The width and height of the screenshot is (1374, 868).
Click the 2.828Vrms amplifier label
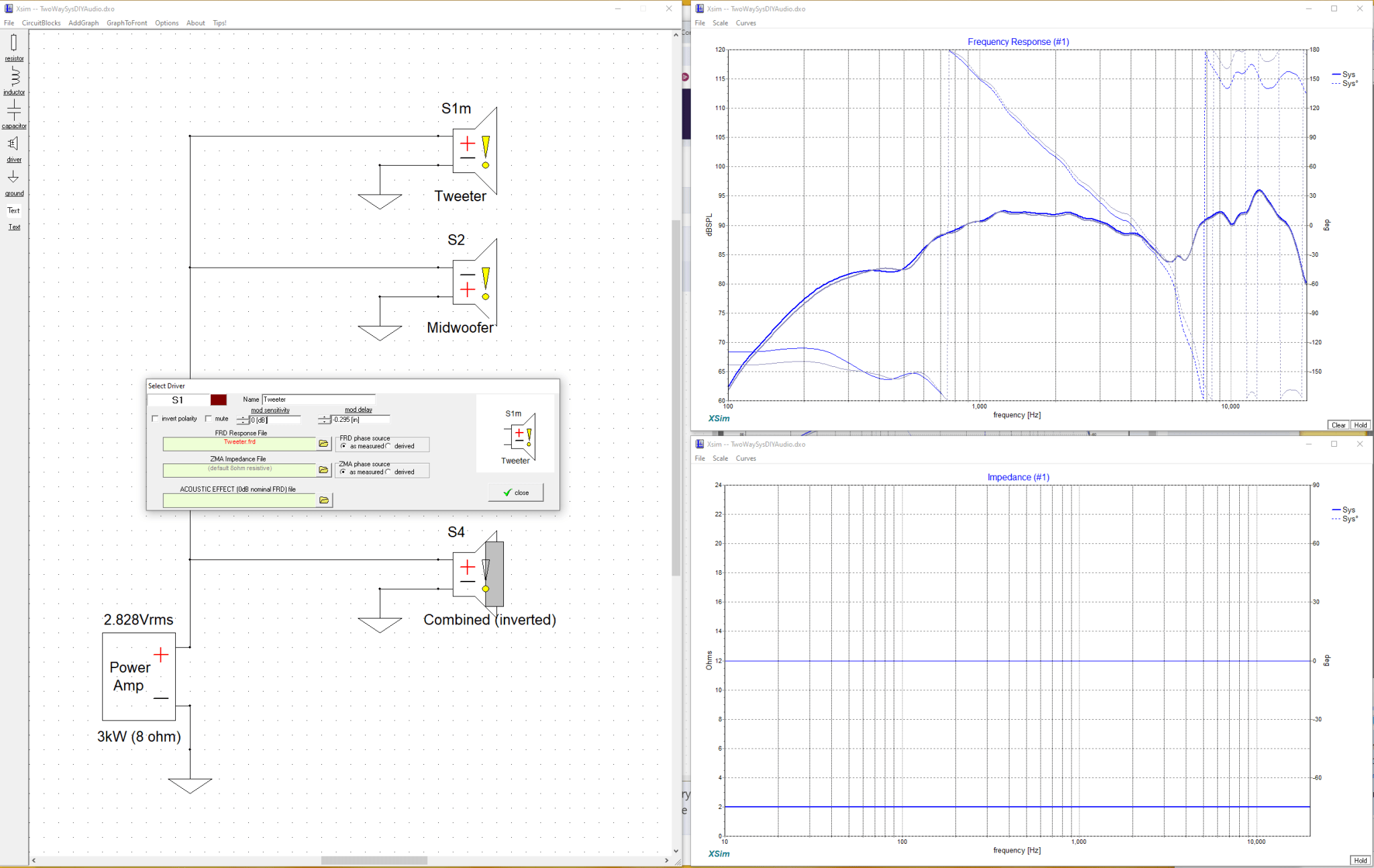pos(139,620)
